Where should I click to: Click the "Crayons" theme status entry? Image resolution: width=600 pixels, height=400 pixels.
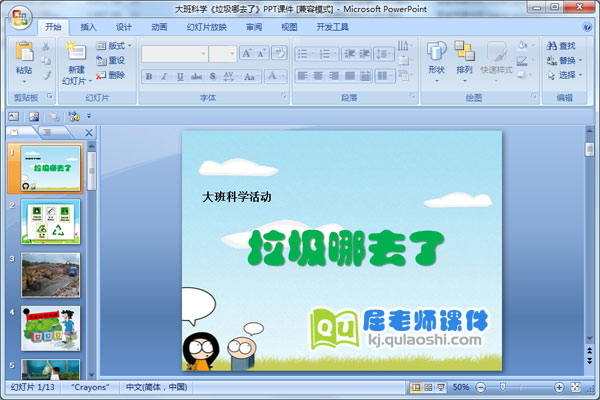[90, 387]
